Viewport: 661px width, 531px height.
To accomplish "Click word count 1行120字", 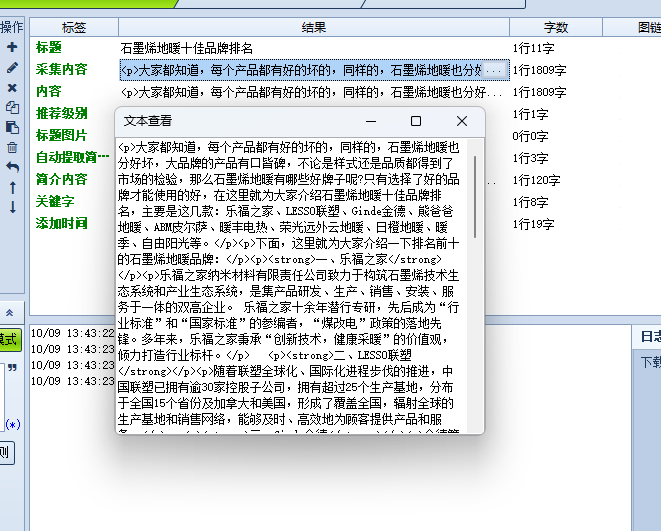I will point(536,180).
